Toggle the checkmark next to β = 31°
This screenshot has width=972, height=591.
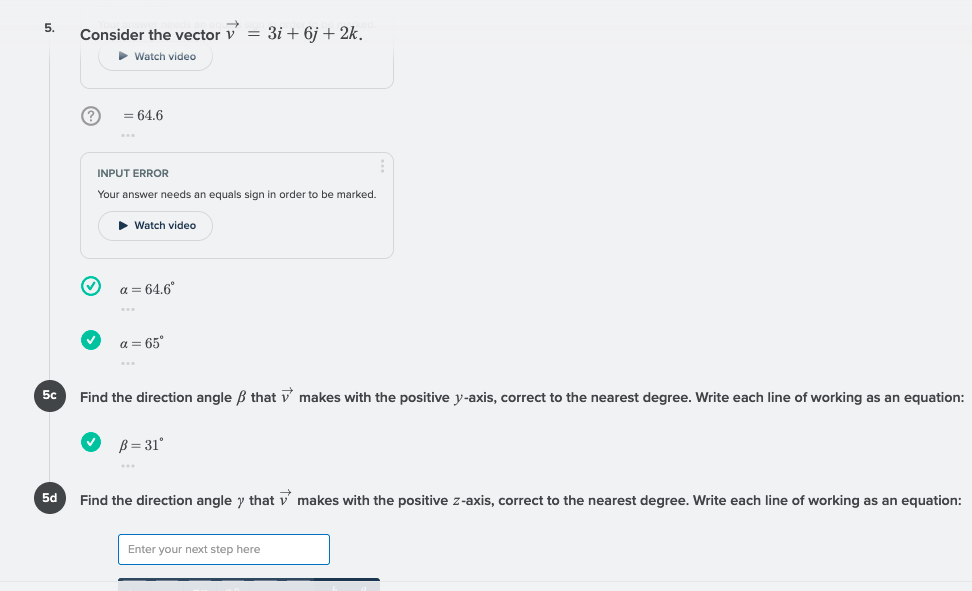click(91, 442)
